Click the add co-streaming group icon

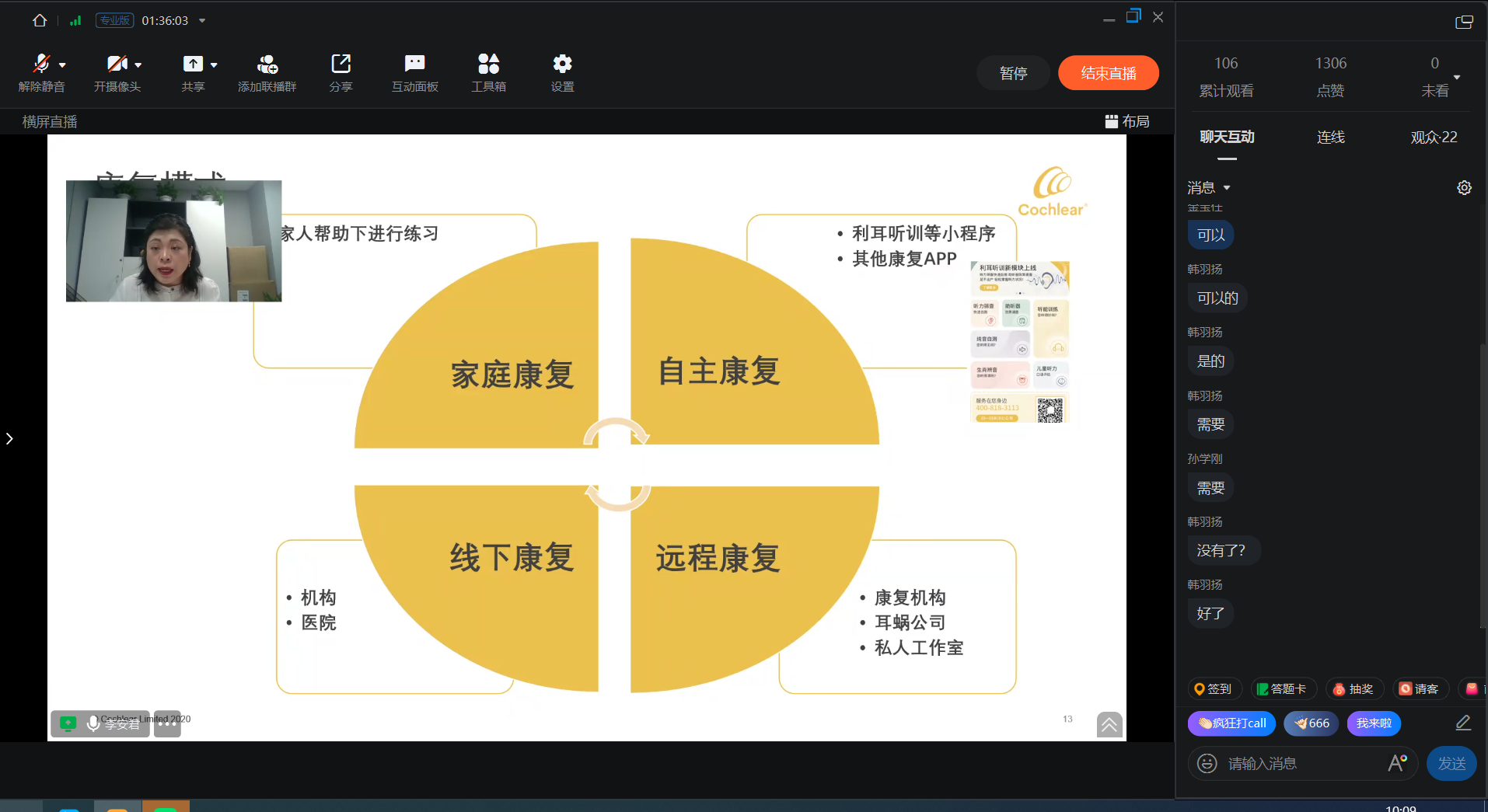click(267, 64)
